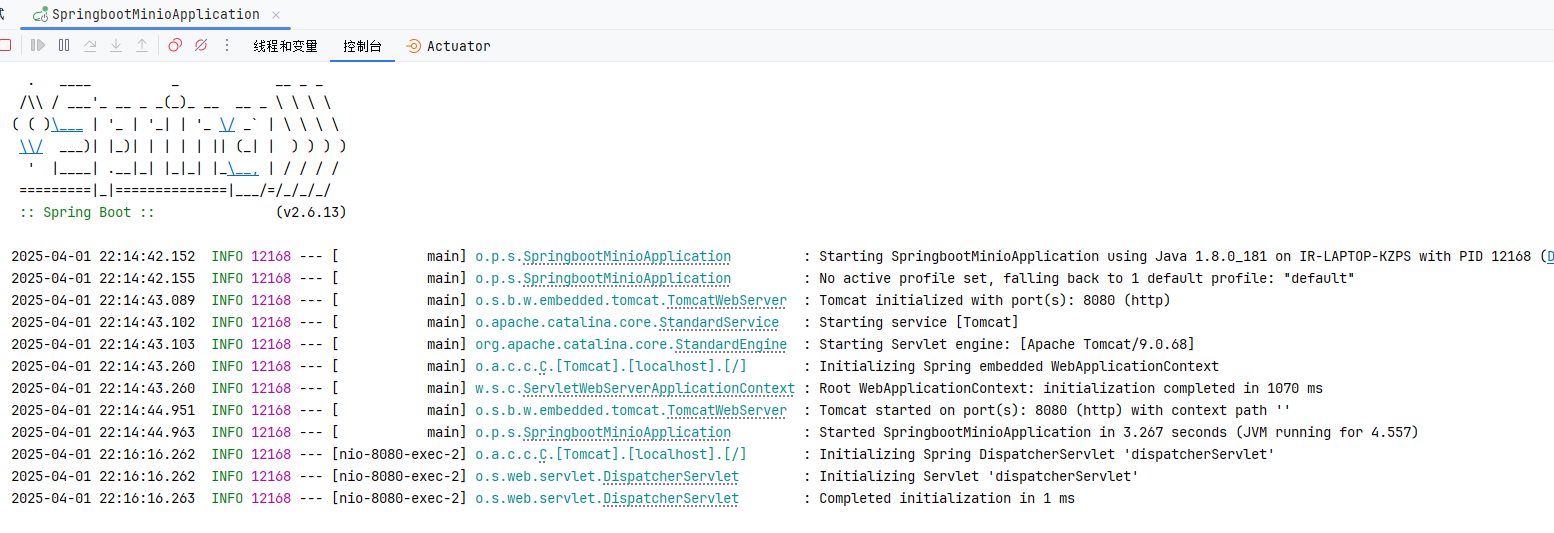Screen dimensions: 1554x533
Task: Open the View Breakpoints dialog
Action: click(x=175, y=45)
